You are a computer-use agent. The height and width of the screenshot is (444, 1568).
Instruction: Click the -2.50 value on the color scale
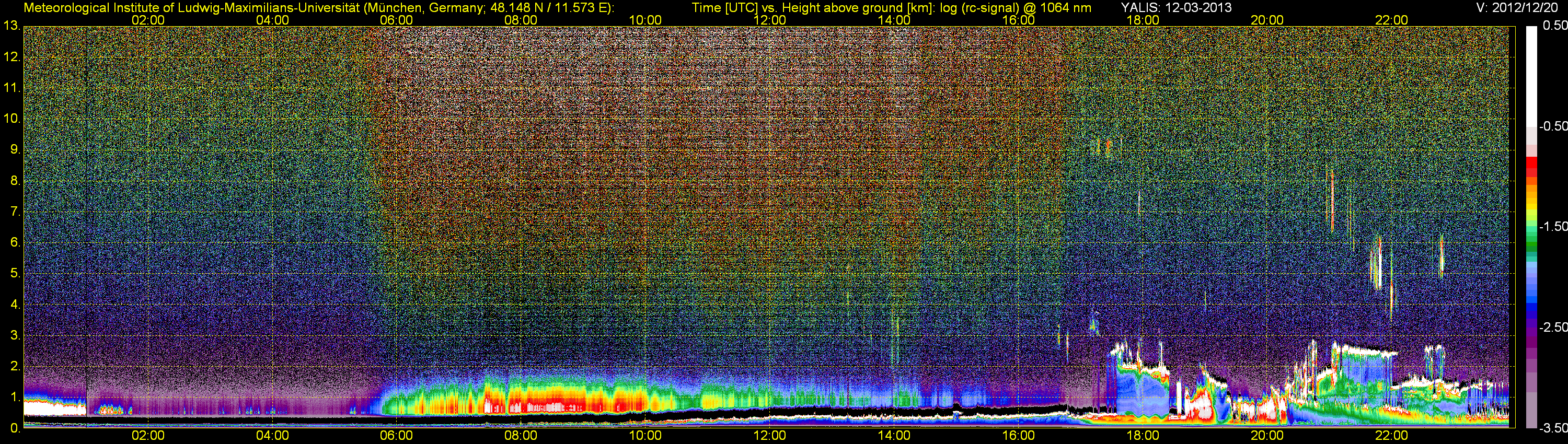tap(1553, 327)
